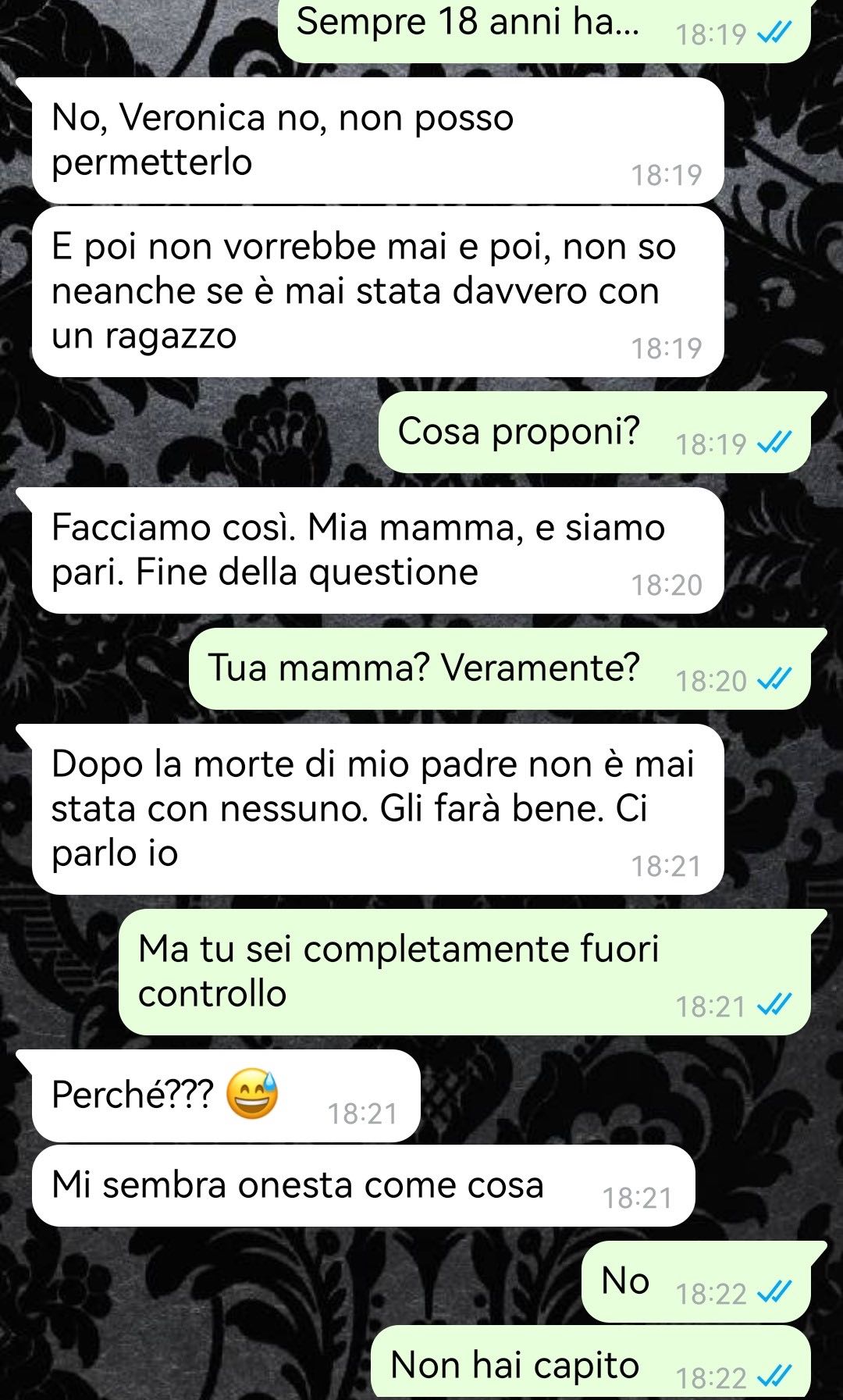
Task: Tap 'Ma tu sei completamente fuori controllo'
Action: pos(464,972)
